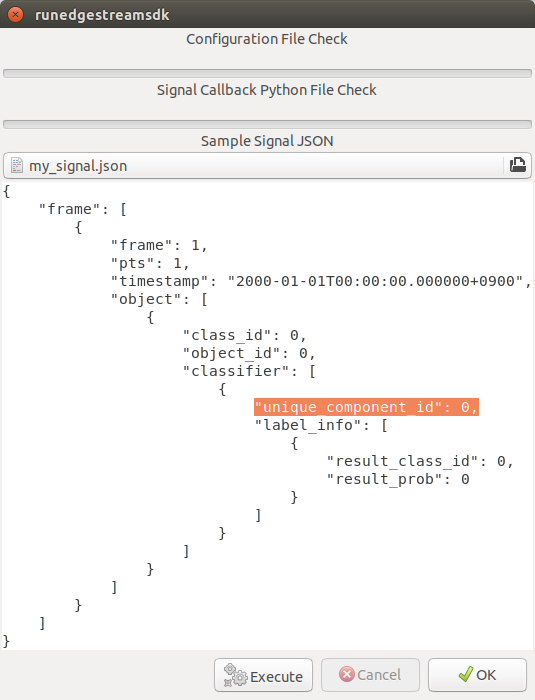Click the red X icon on Cancel

tap(347, 674)
